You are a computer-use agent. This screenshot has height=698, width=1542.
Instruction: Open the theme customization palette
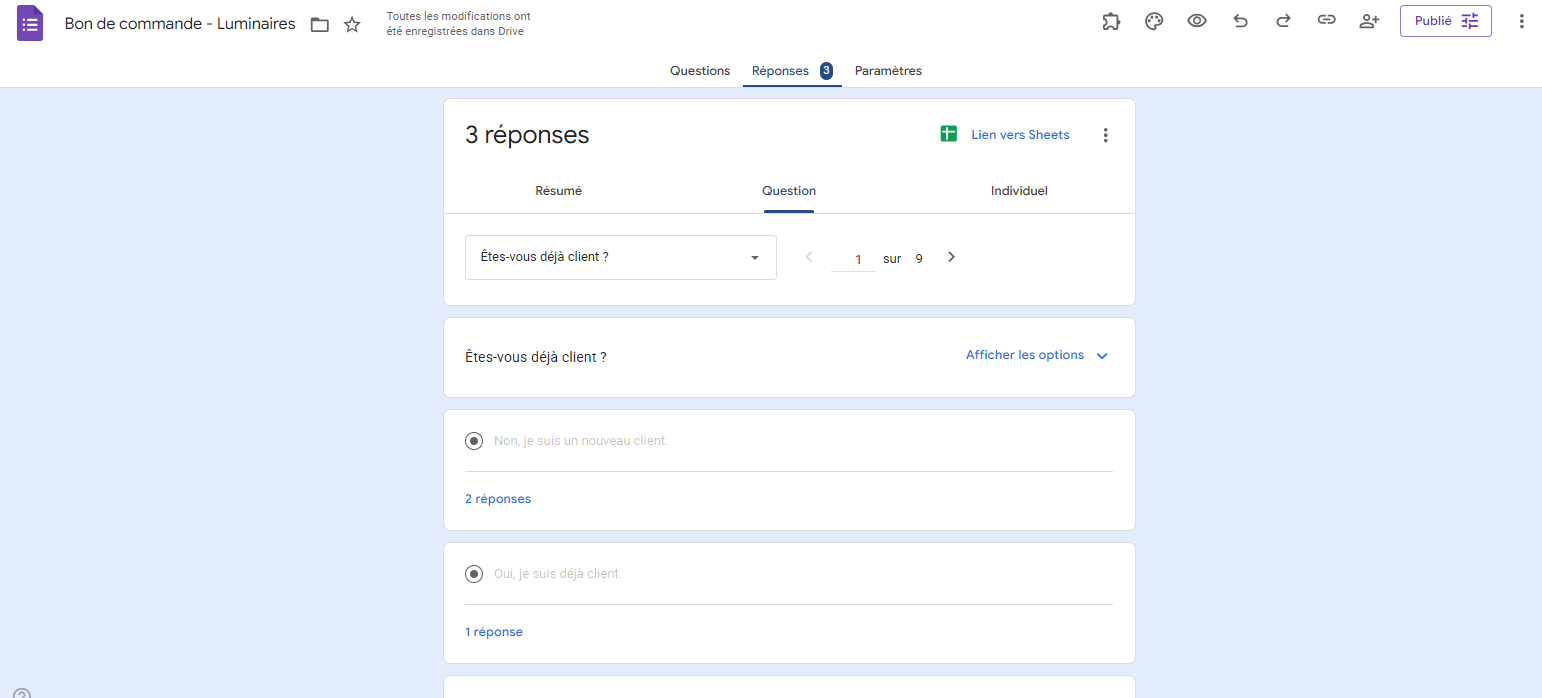tap(1154, 20)
